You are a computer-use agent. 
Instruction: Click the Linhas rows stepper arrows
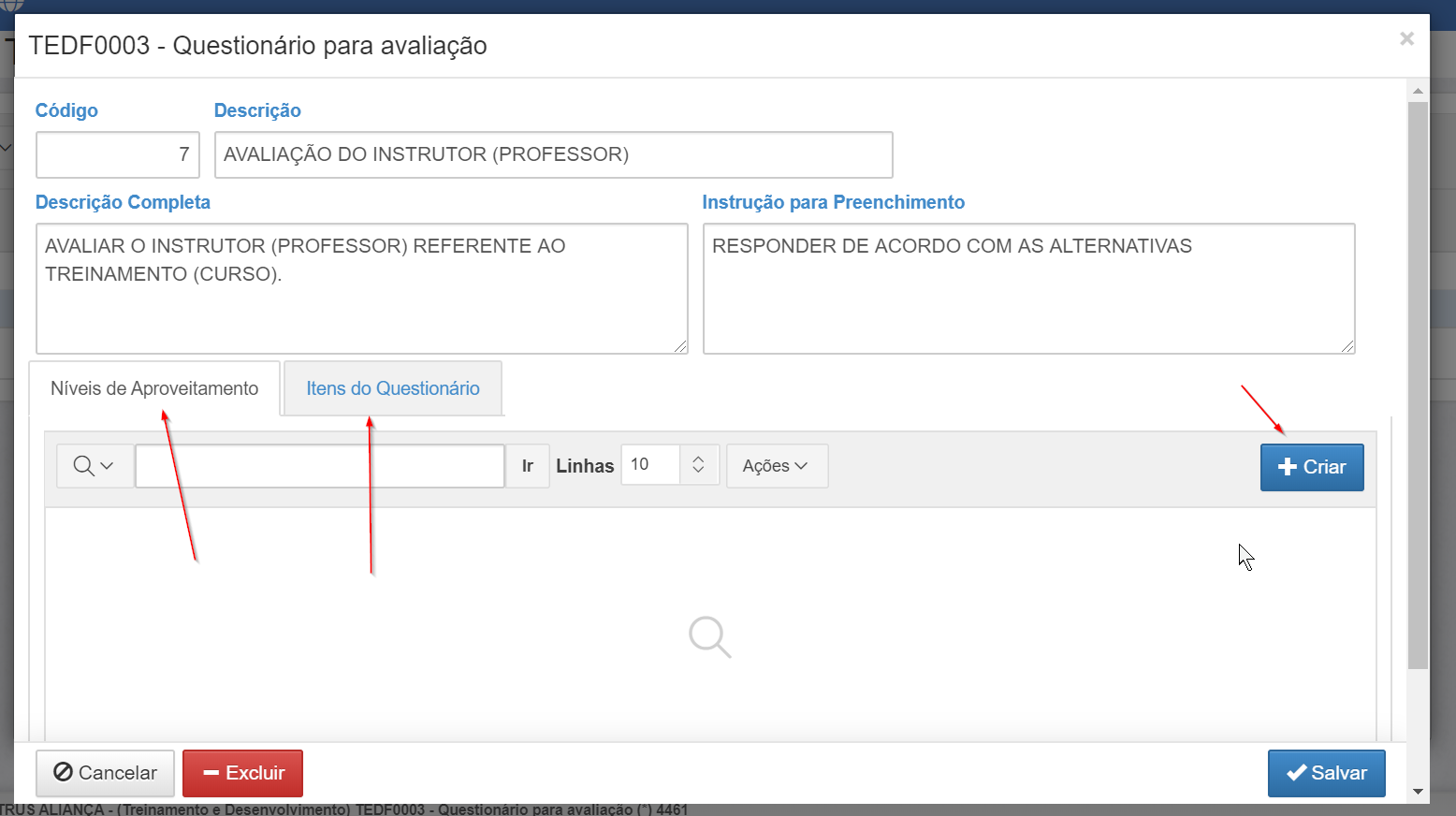pyautogui.click(x=698, y=465)
